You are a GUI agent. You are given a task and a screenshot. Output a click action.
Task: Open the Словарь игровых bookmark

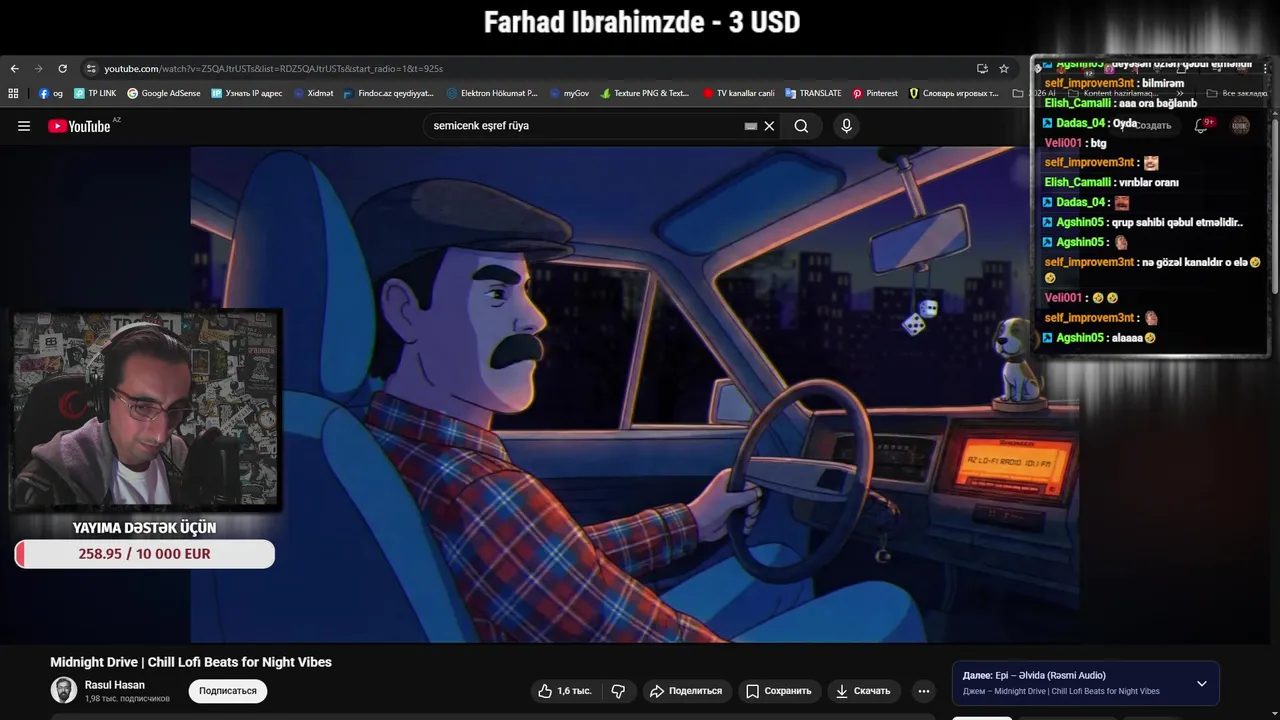pyautogui.click(x=954, y=93)
